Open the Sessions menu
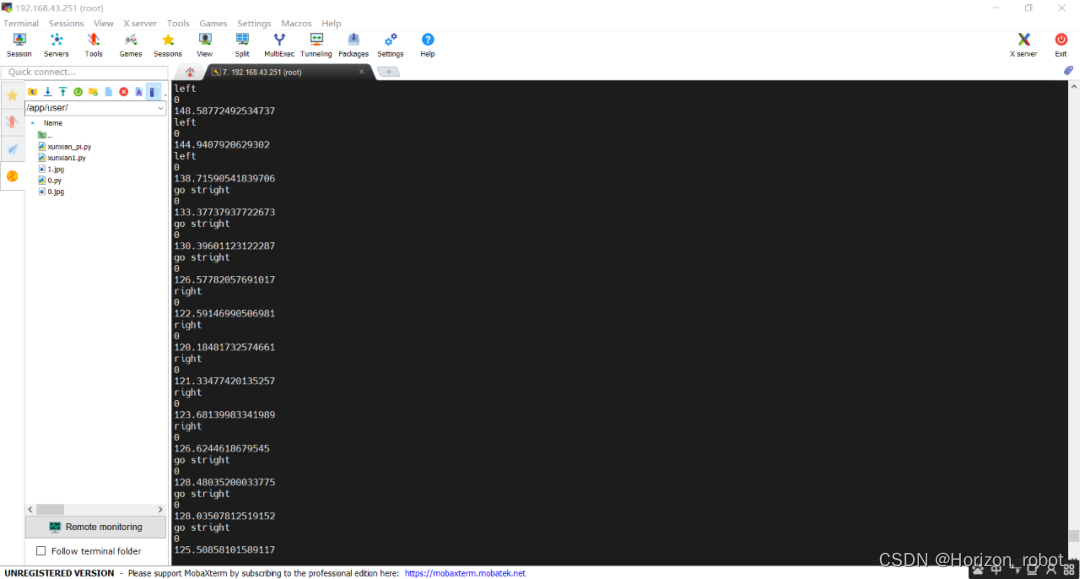The height and width of the screenshot is (579, 1080). click(66, 23)
